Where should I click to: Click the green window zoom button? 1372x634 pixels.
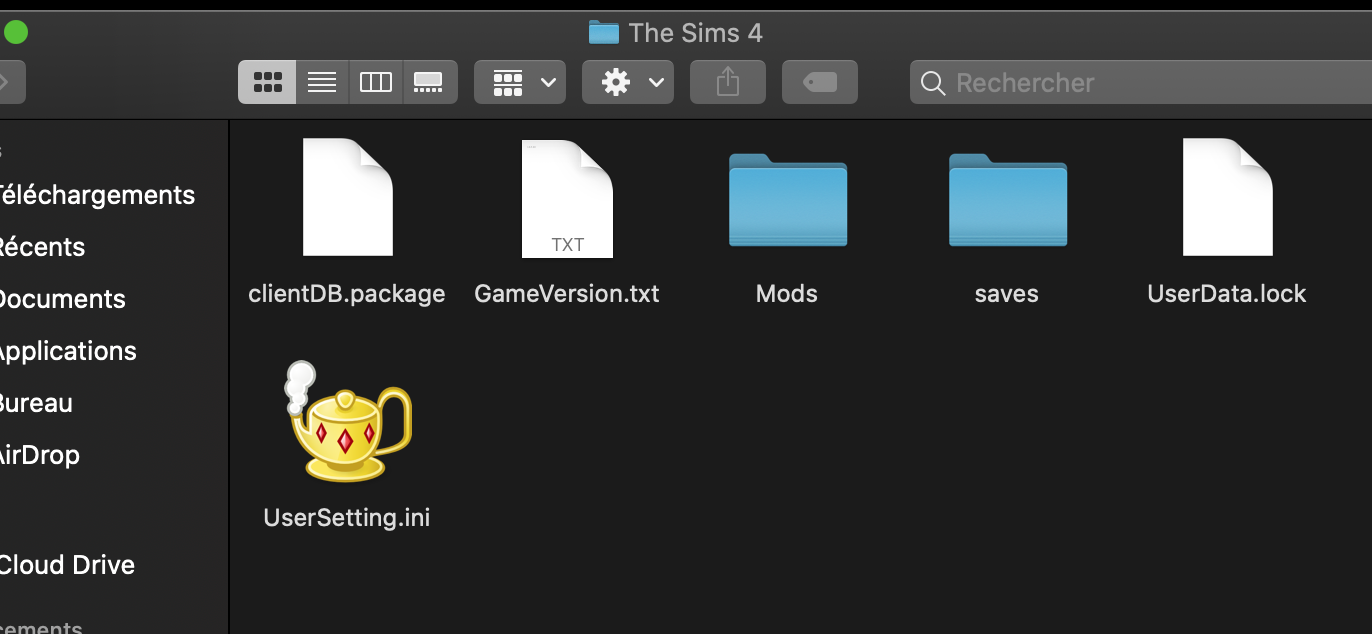(16, 33)
